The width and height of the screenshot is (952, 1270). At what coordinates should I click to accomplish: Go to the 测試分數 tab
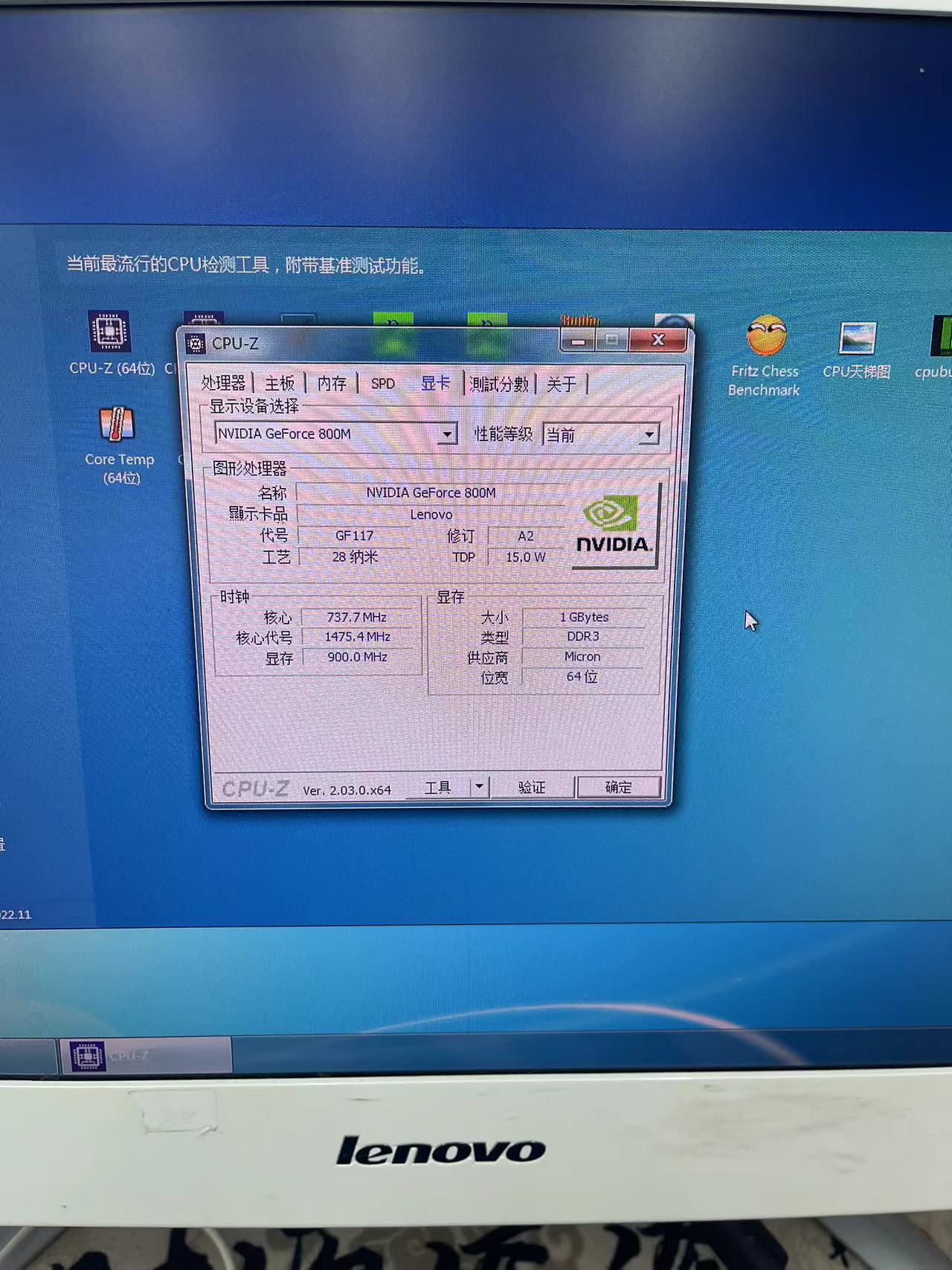point(499,384)
